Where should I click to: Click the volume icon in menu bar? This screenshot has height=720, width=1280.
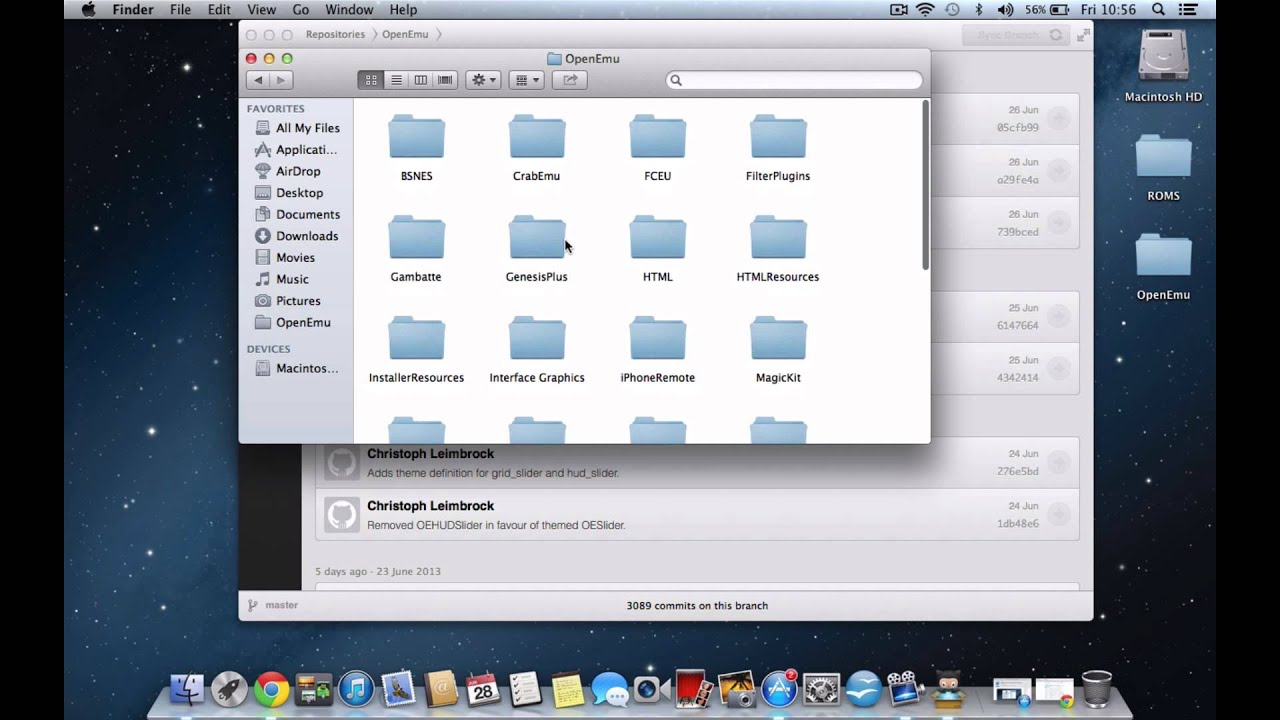tap(1005, 10)
